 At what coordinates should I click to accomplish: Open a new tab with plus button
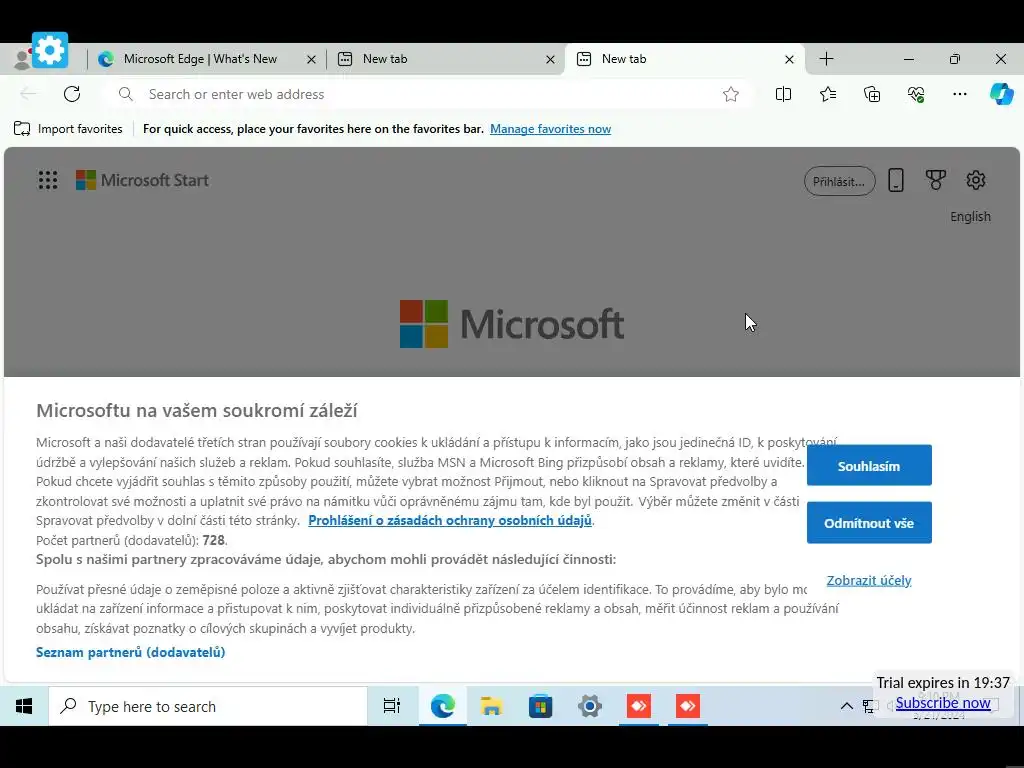(x=826, y=59)
